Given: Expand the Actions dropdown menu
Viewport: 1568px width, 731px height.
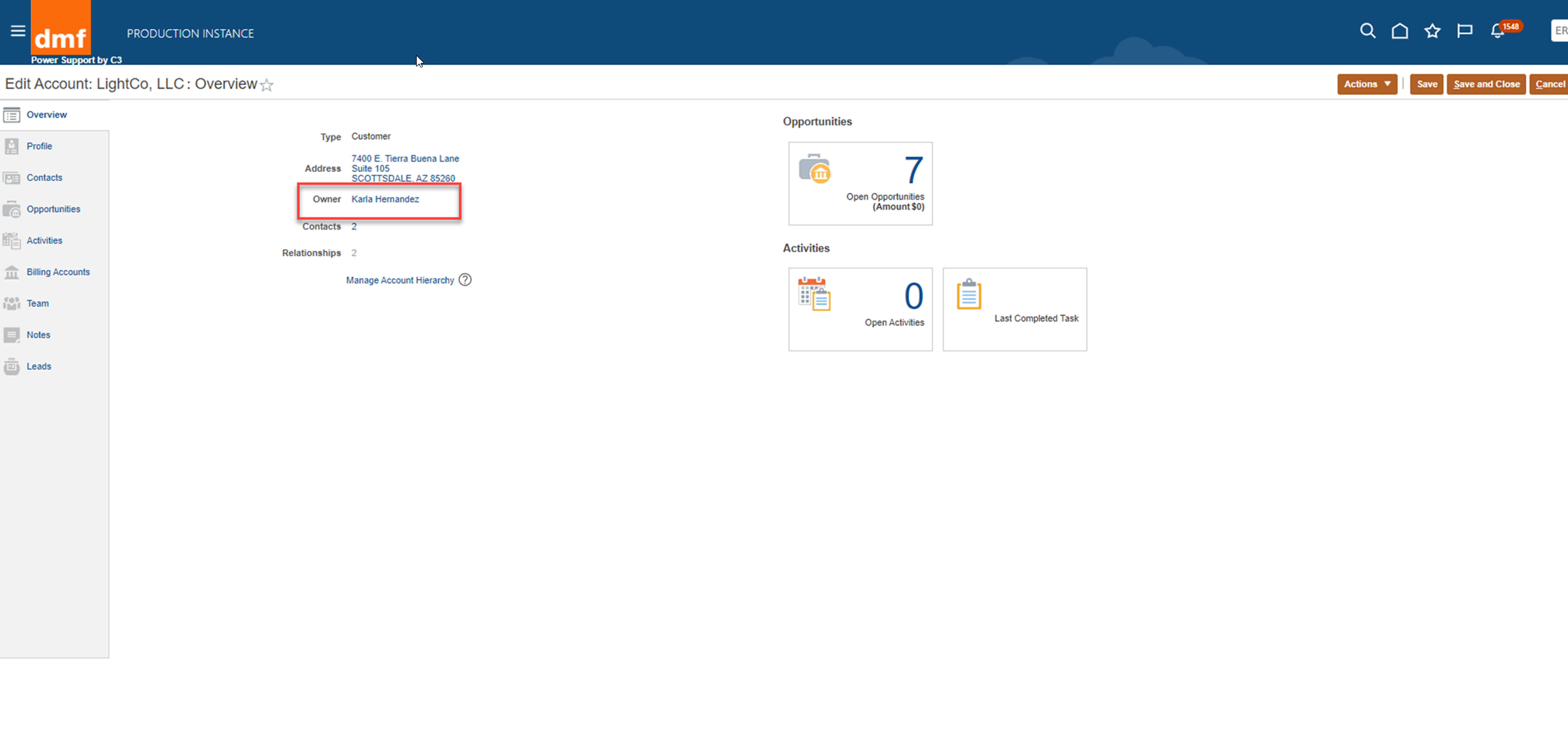Looking at the screenshot, I should (x=1367, y=84).
